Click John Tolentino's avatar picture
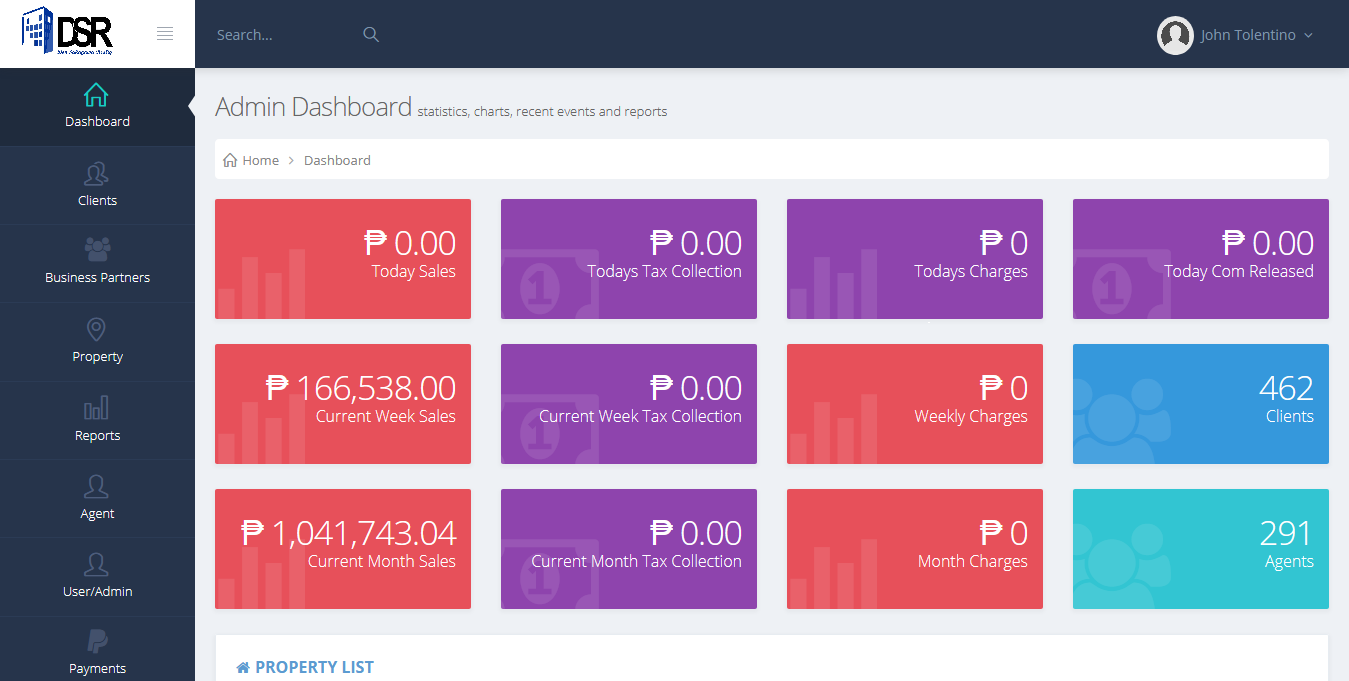This screenshot has height=681, width=1349. 1175,35
